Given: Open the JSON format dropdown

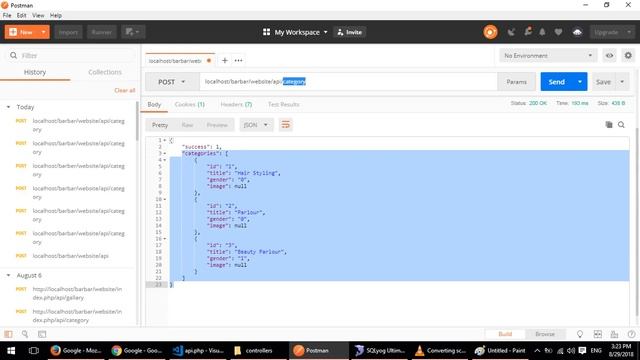Looking at the screenshot, I should 256,125.
